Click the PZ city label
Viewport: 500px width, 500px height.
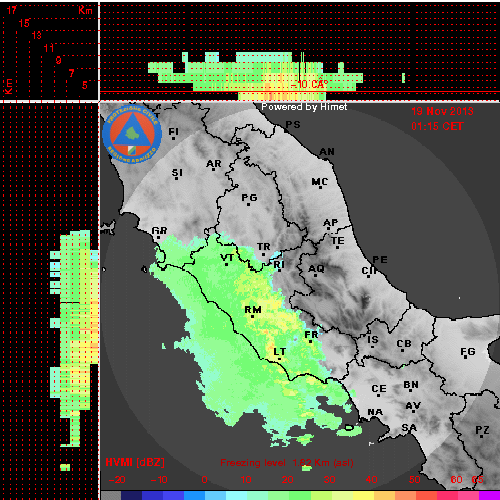pos(482,430)
